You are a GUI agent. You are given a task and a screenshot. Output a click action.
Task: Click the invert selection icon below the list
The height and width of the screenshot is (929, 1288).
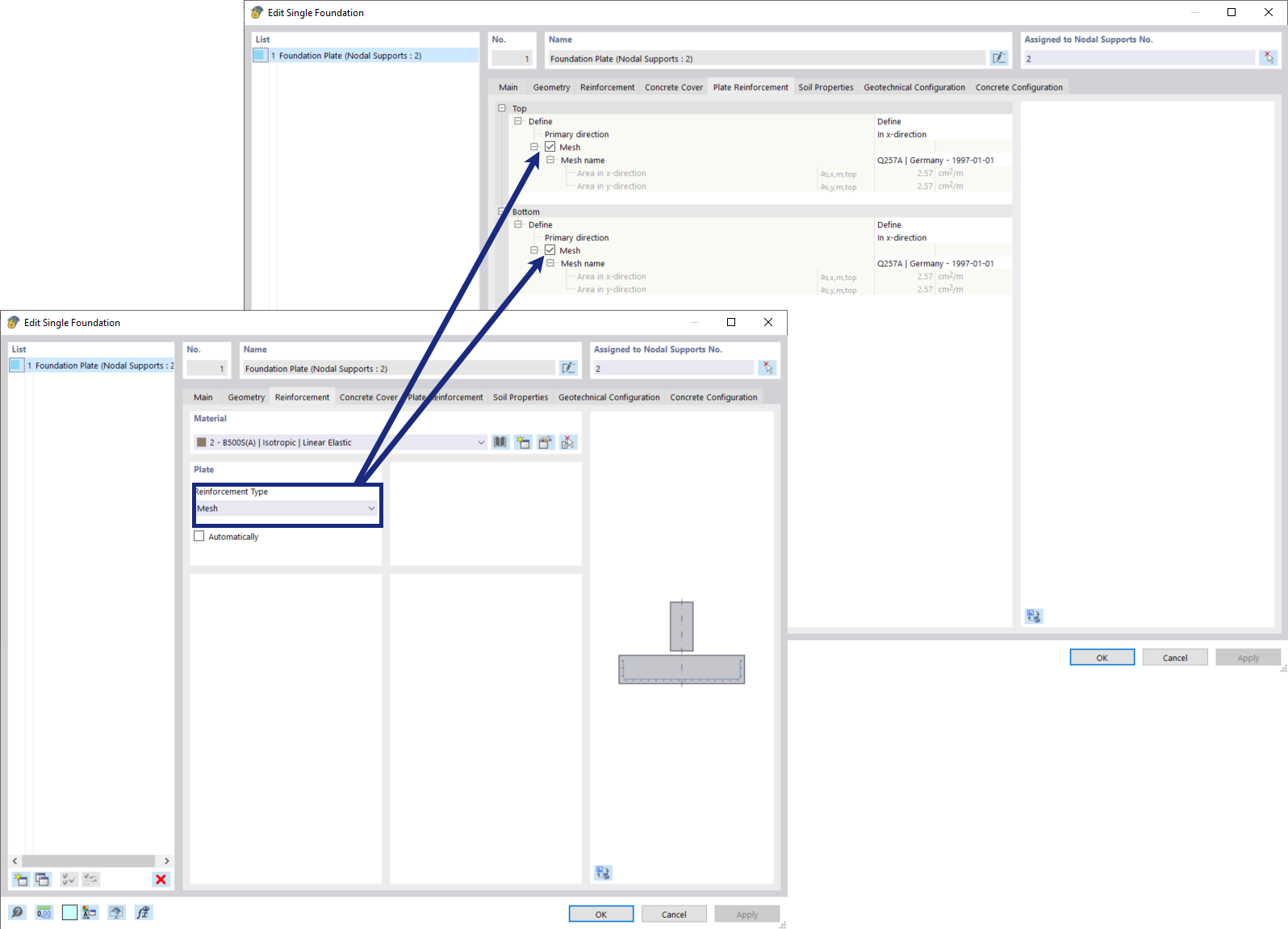coord(91,879)
